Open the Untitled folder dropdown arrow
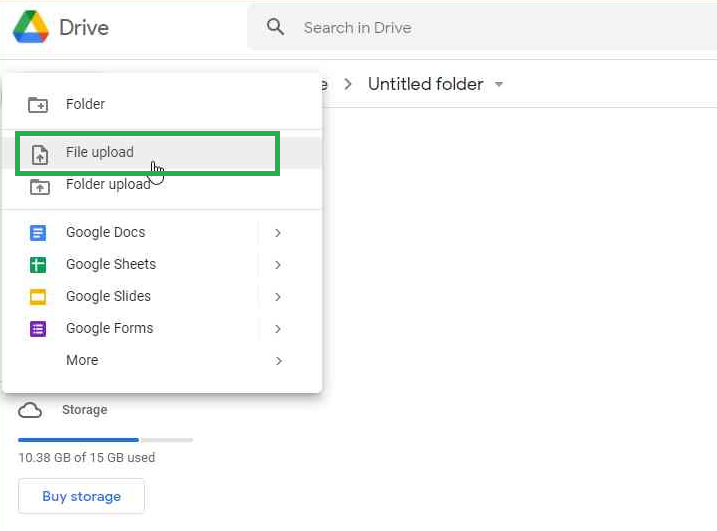Image resolution: width=717 pixels, height=531 pixels. coord(499,84)
